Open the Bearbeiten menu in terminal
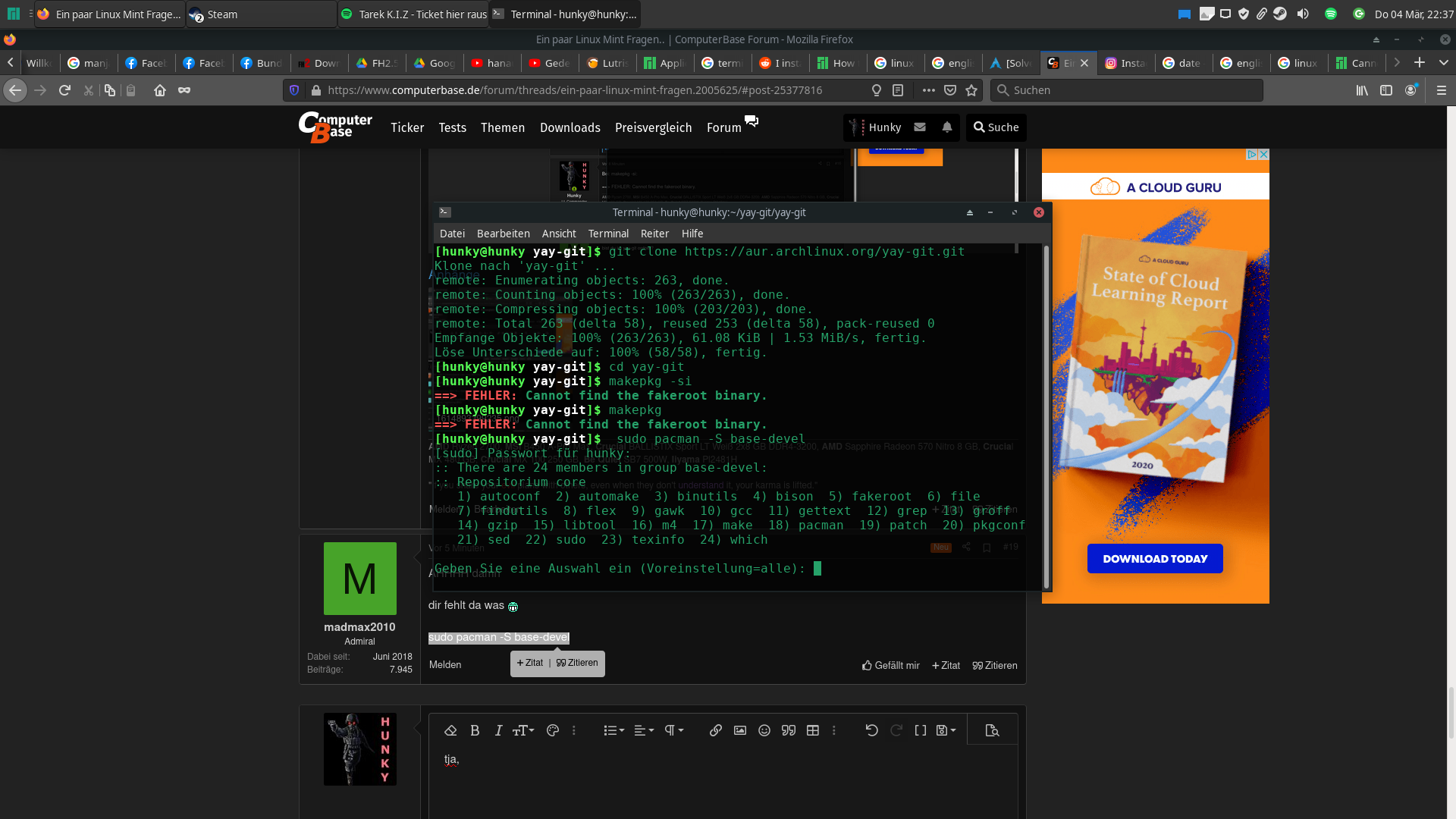 [504, 234]
